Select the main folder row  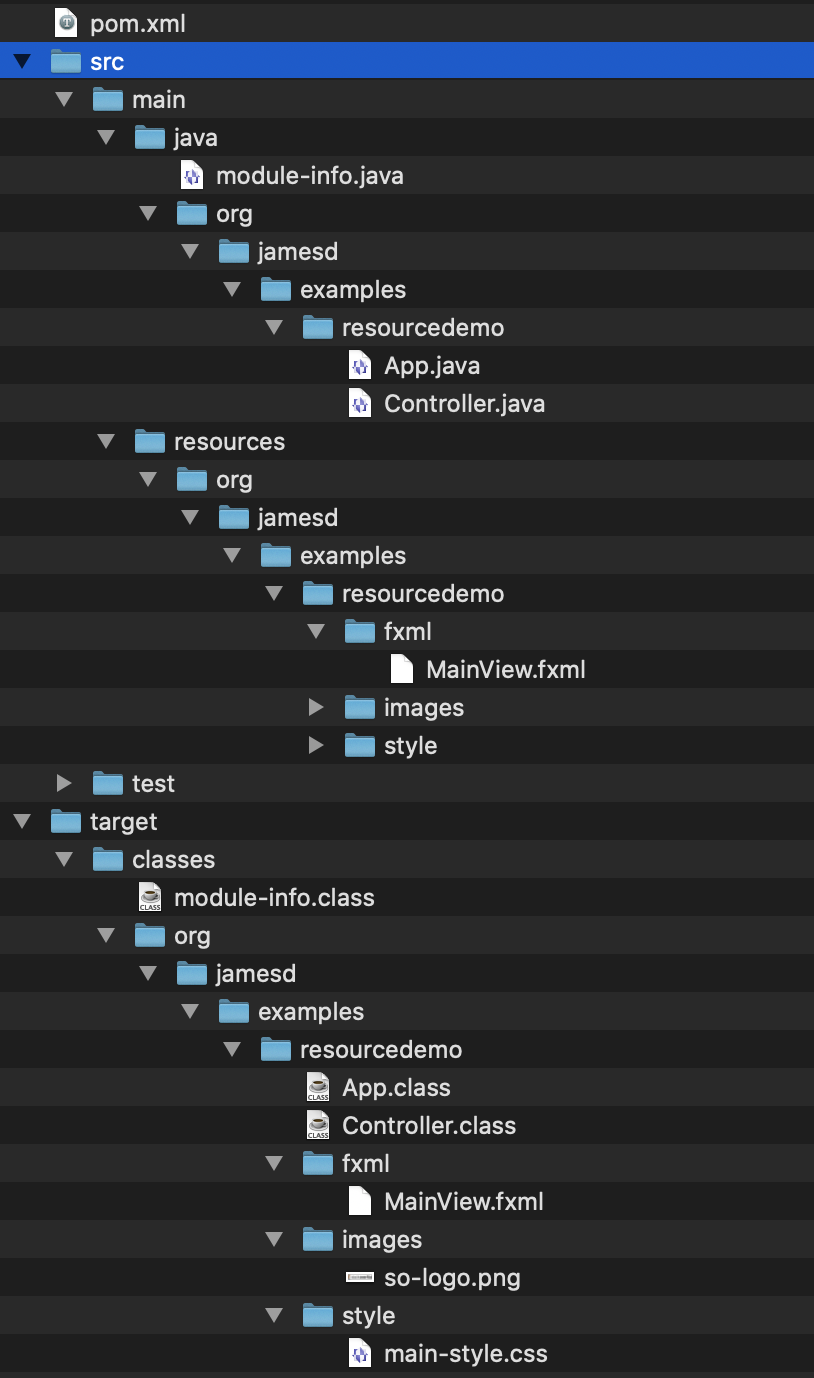pyautogui.click(x=407, y=99)
